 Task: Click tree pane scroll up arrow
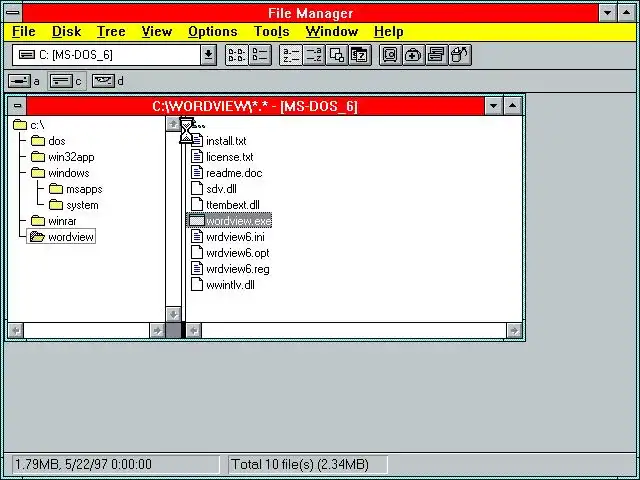click(173, 124)
